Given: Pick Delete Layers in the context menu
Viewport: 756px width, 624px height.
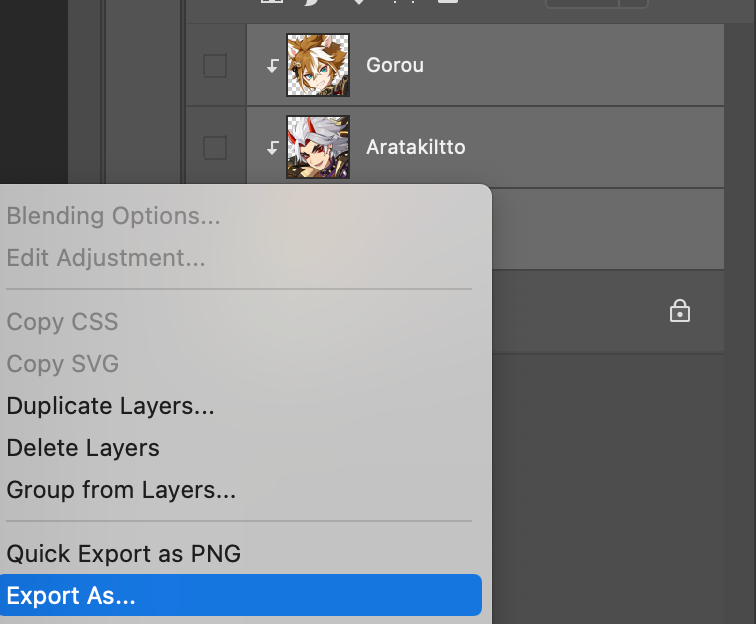Looking at the screenshot, I should 83,448.
